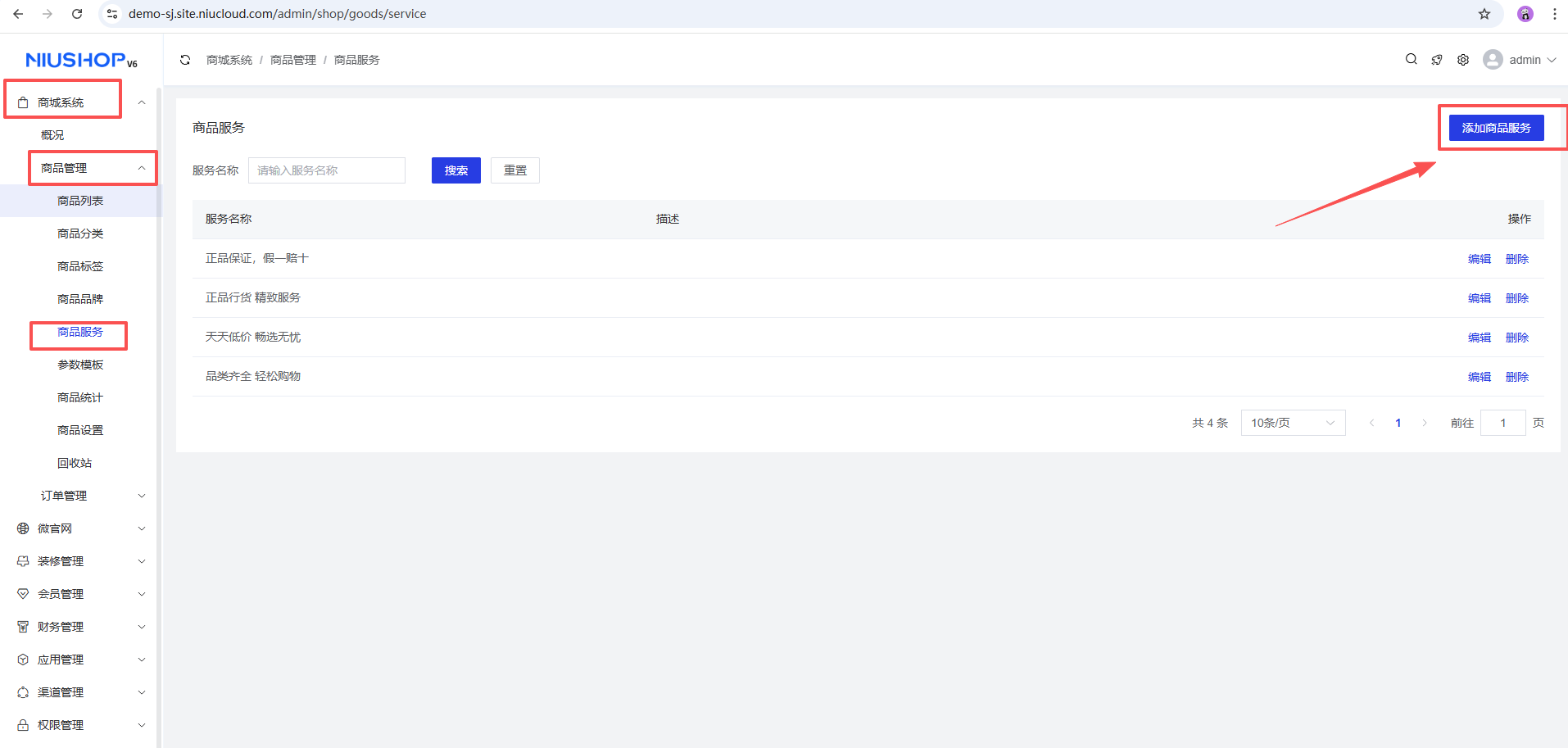Click the admin user avatar

tap(1493, 60)
